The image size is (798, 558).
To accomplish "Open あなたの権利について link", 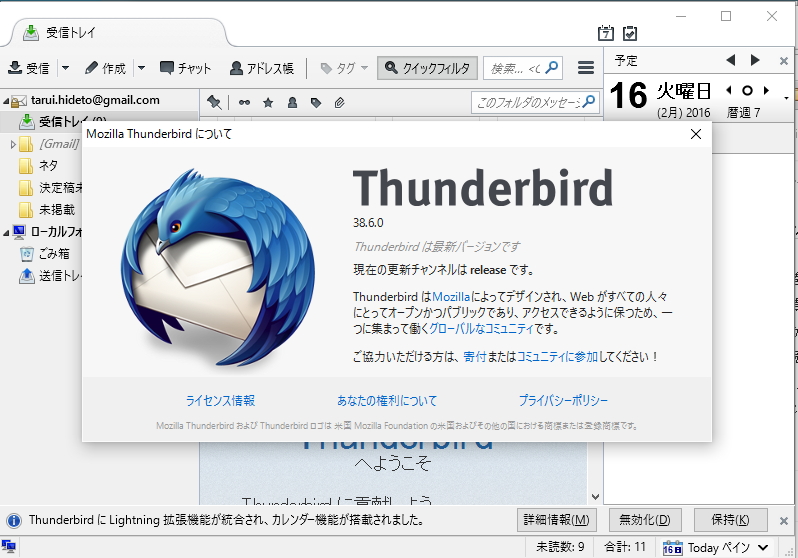I will click(x=387, y=401).
